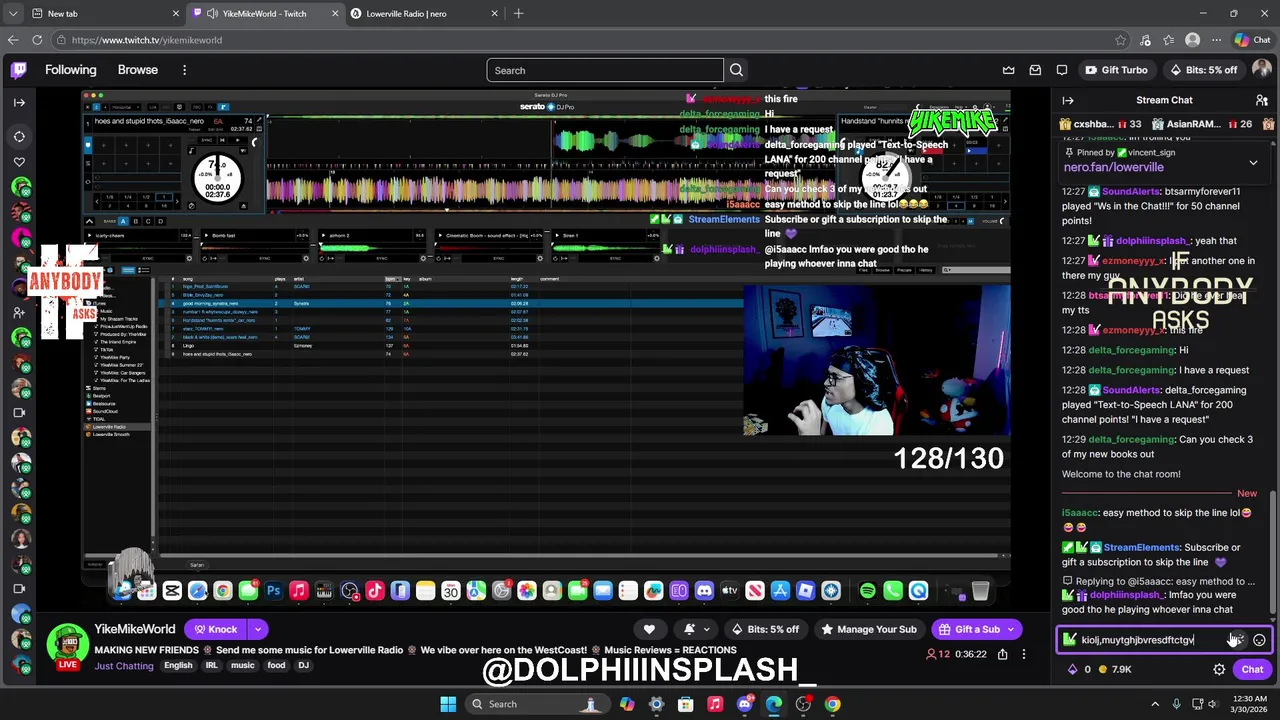Close the YikeMikeWorld Twitch tab
The width and height of the screenshot is (1280, 720).
334,14
